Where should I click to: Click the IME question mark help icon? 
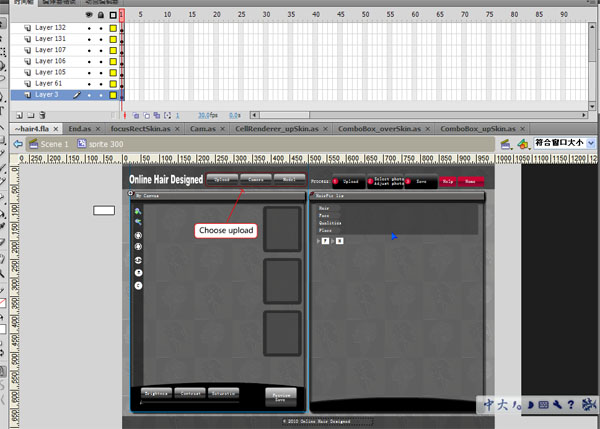pos(571,405)
